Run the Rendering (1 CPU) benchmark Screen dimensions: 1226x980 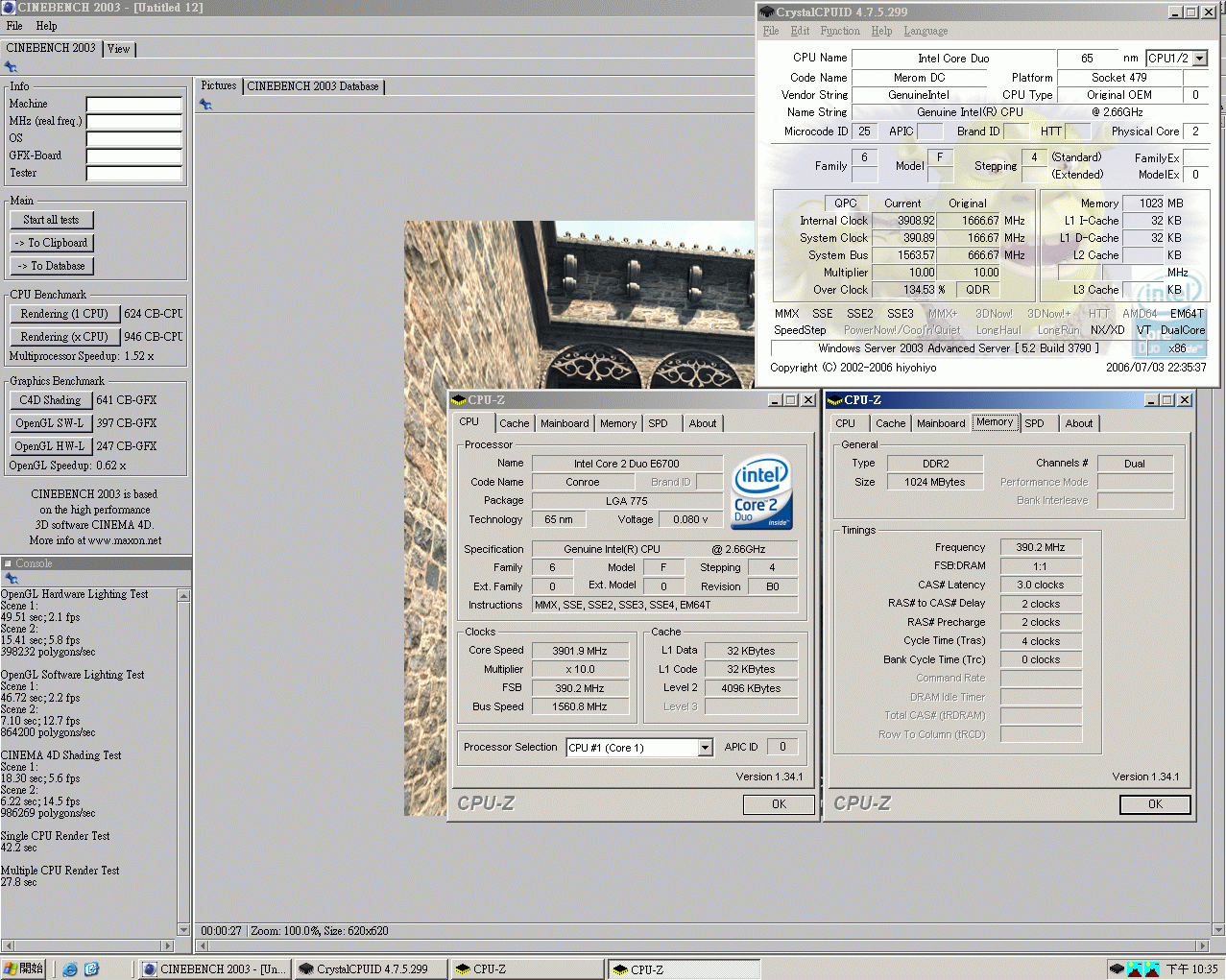pos(64,314)
